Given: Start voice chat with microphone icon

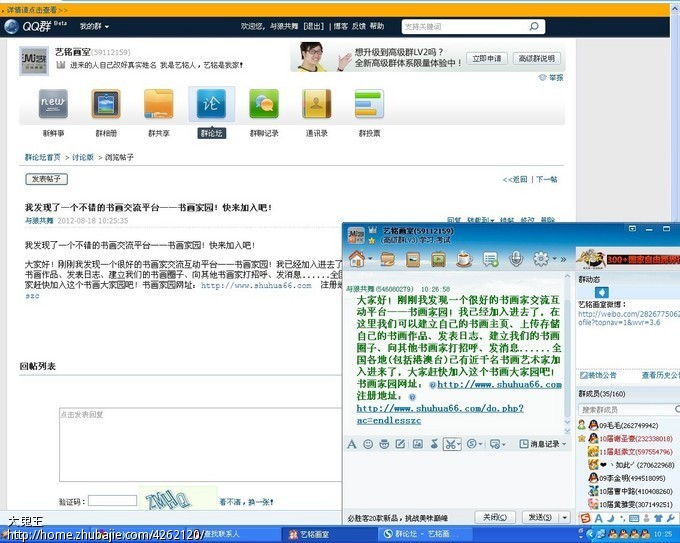Looking at the screenshot, I should pyautogui.click(x=516, y=259).
